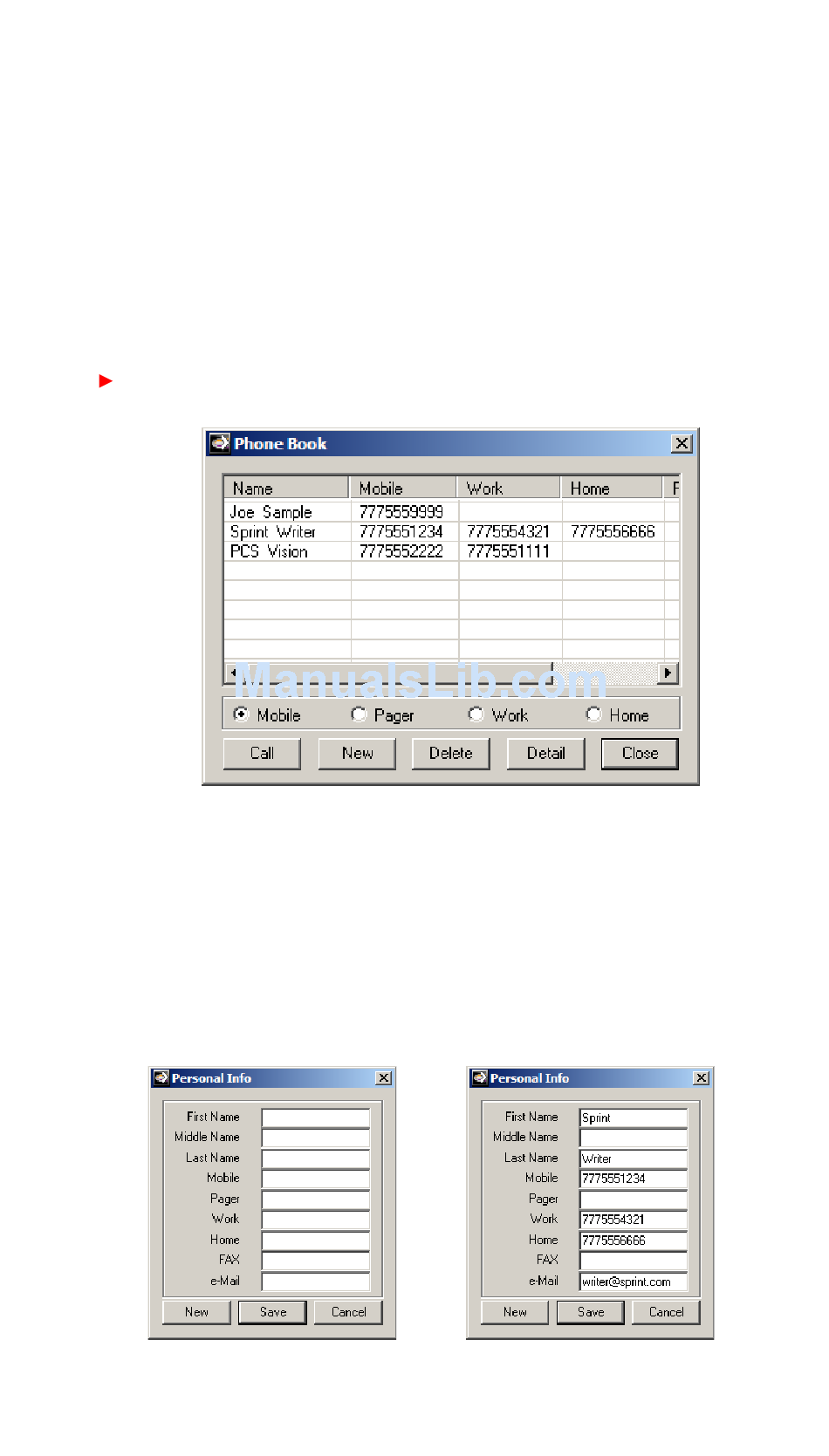Click Save in empty Personal Info dialog
The width and height of the screenshot is (829, 1456).
tap(273, 1312)
